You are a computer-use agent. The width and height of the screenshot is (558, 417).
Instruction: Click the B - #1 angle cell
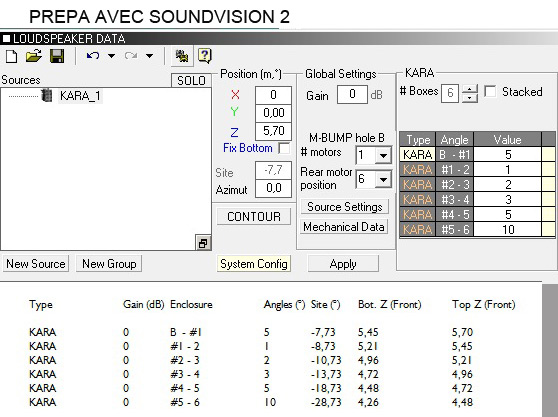(455, 154)
